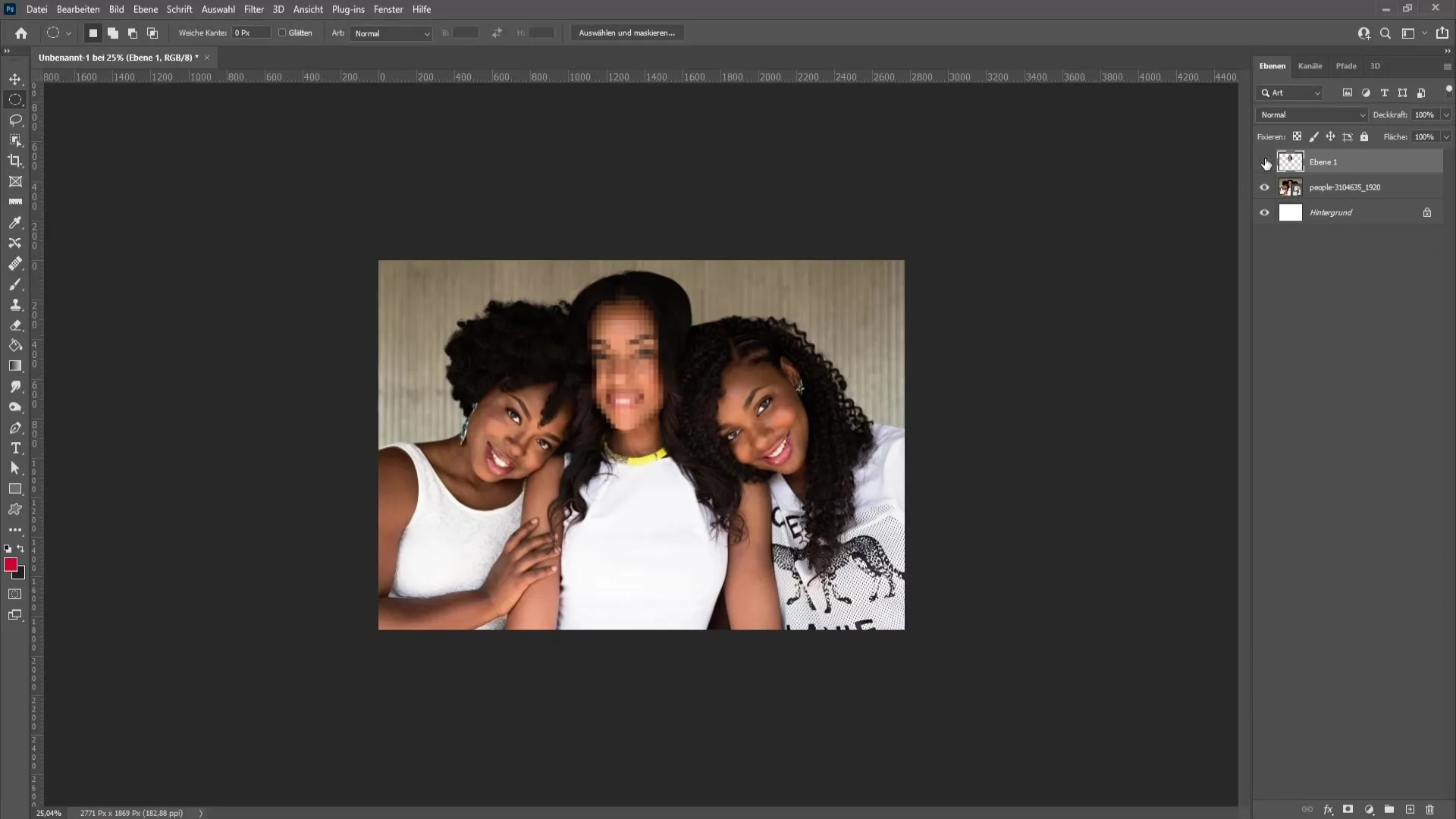Viewport: 1456px width, 819px height.
Task: Select the Eraser tool
Action: [x=15, y=325]
